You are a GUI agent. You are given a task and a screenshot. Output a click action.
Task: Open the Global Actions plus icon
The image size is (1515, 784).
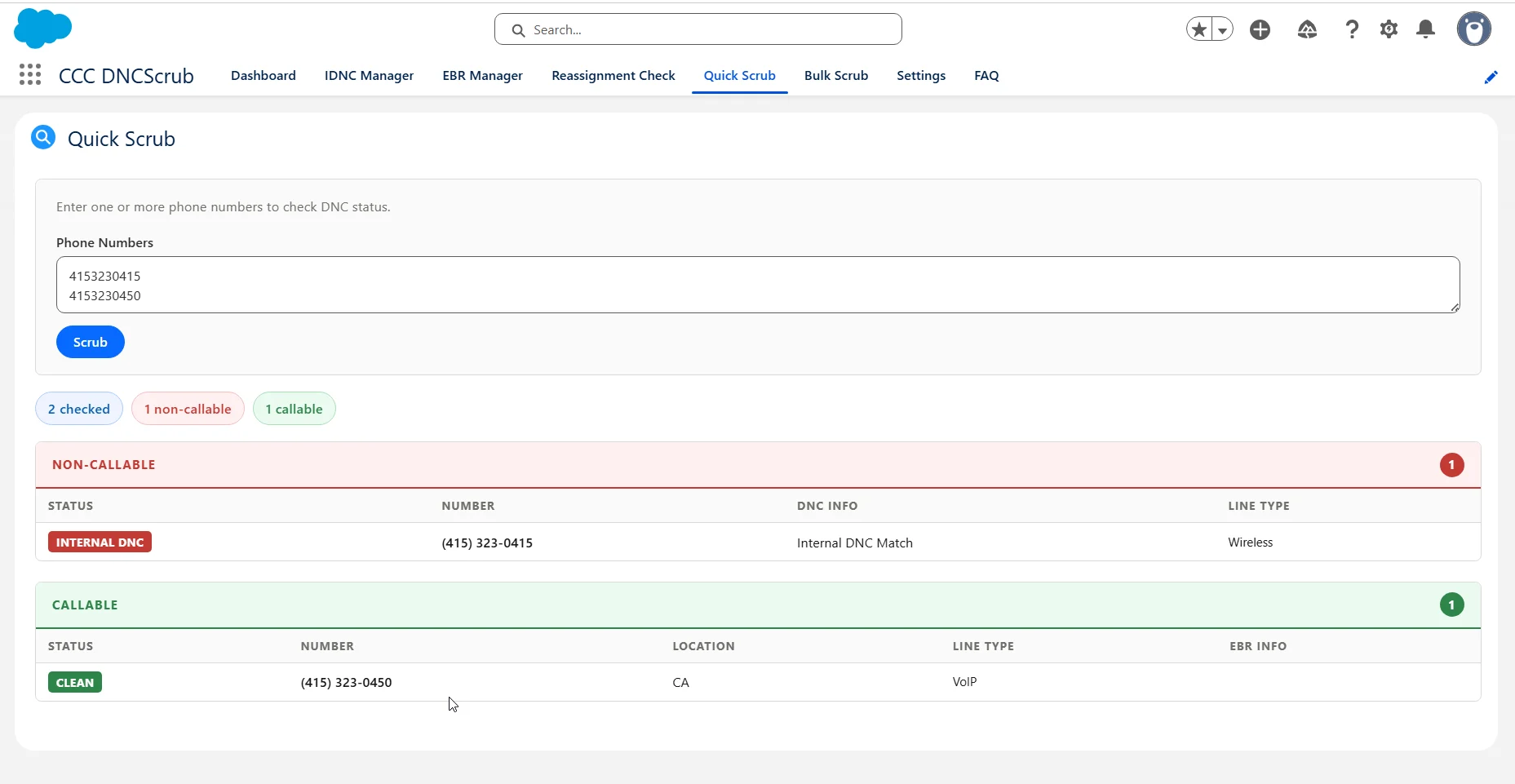(1260, 29)
